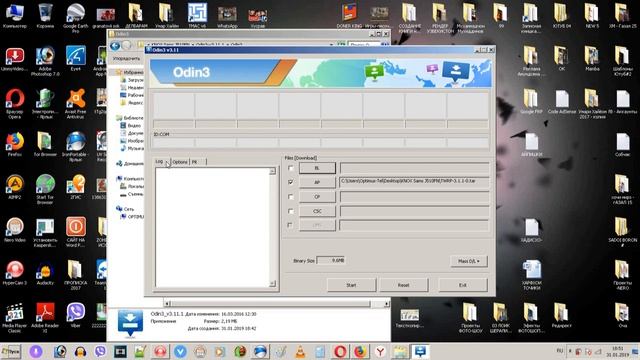The width and height of the screenshot is (640, 360).
Task: Open the Audacity desktop shortcut
Action: tap(45, 273)
